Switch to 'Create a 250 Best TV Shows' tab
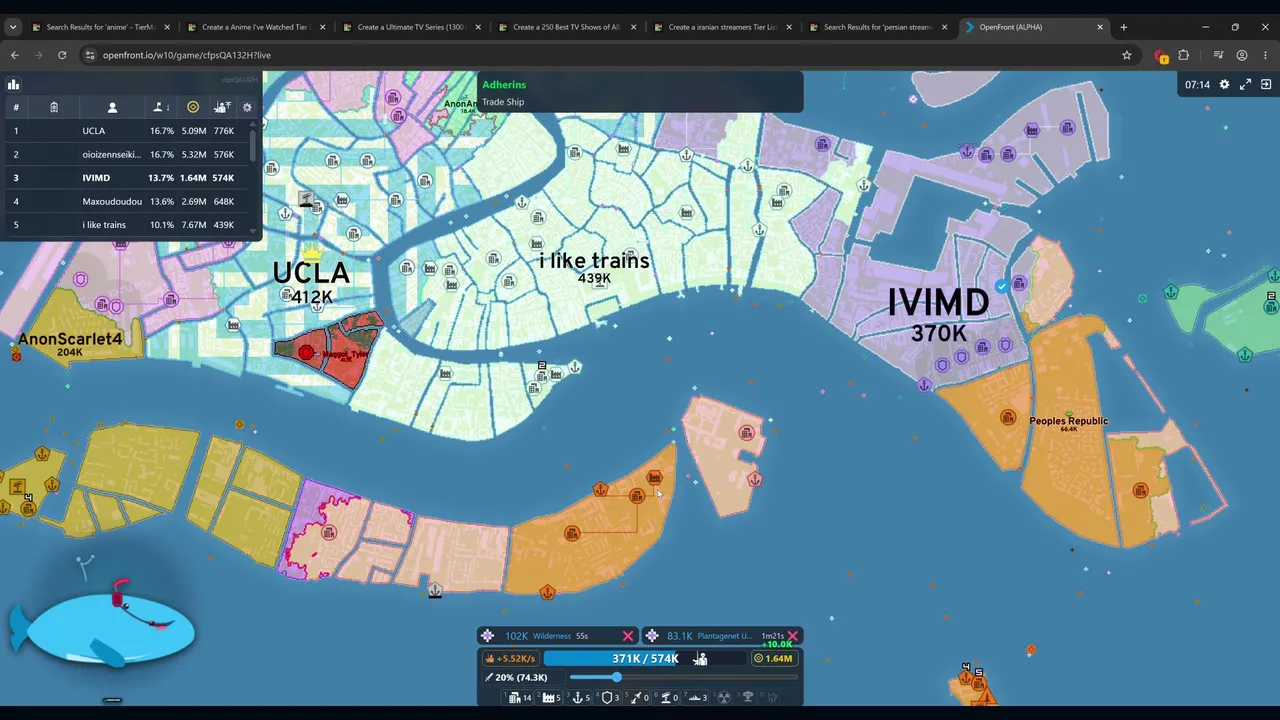Image resolution: width=1280 pixels, height=720 pixels. click(x=566, y=27)
